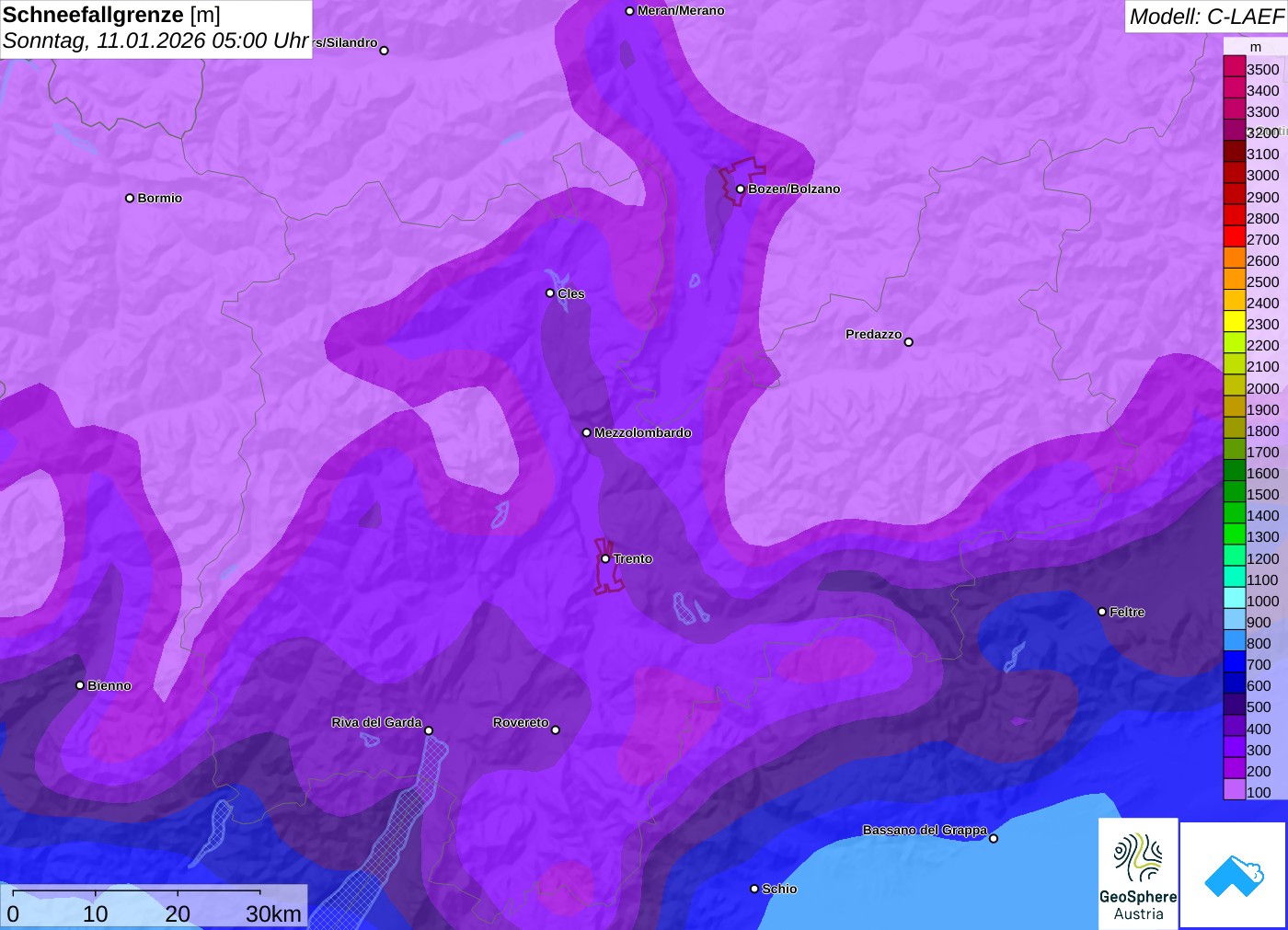The image size is (1288, 930).
Task: Click the Riva del Garda marker
Action: pyautogui.click(x=429, y=730)
